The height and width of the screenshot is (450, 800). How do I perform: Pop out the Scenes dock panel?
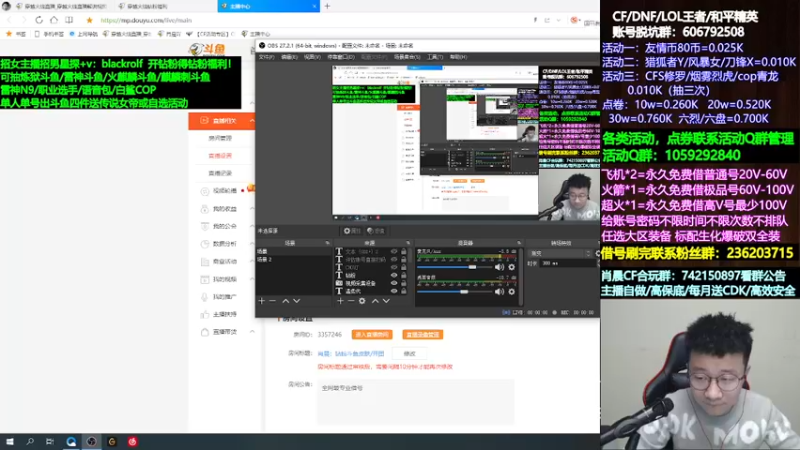(328, 243)
